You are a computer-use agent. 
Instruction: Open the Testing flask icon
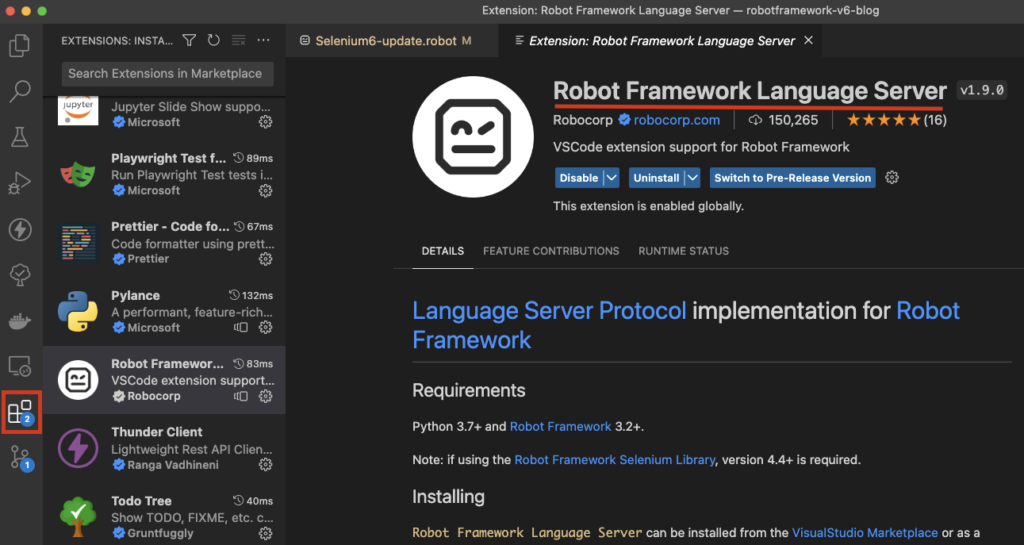coord(20,137)
